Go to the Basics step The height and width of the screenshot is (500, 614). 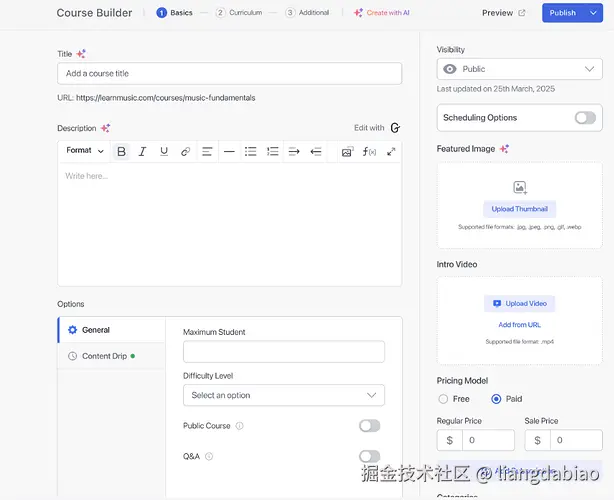(x=174, y=13)
